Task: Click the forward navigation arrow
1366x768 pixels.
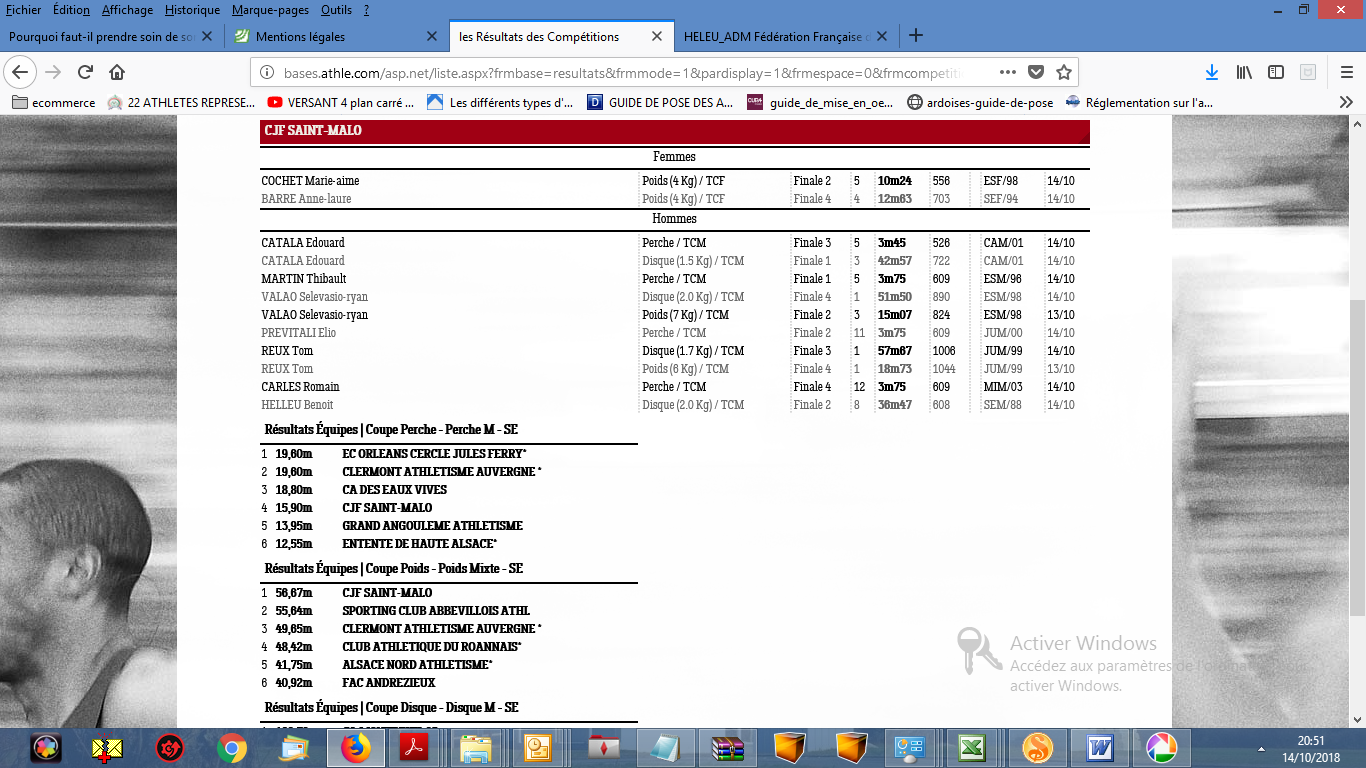Action: click(53, 72)
